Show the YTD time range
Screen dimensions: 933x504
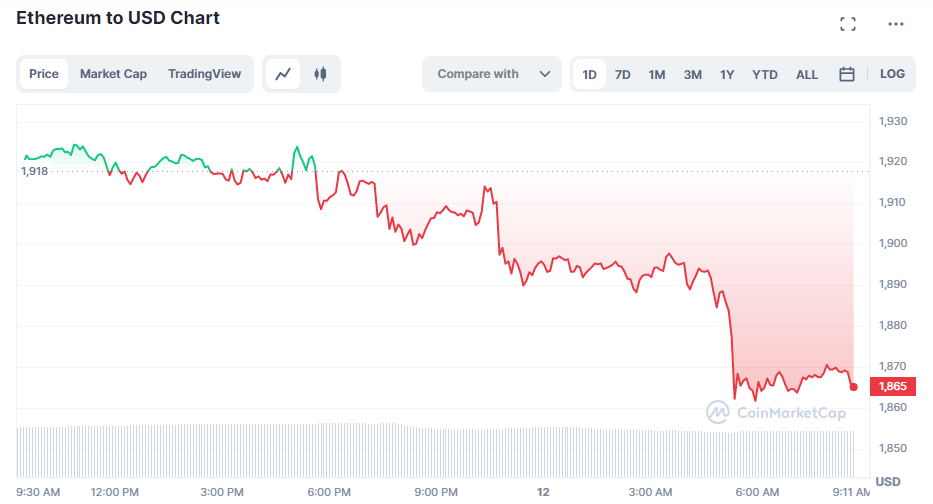tap(765, 74)
